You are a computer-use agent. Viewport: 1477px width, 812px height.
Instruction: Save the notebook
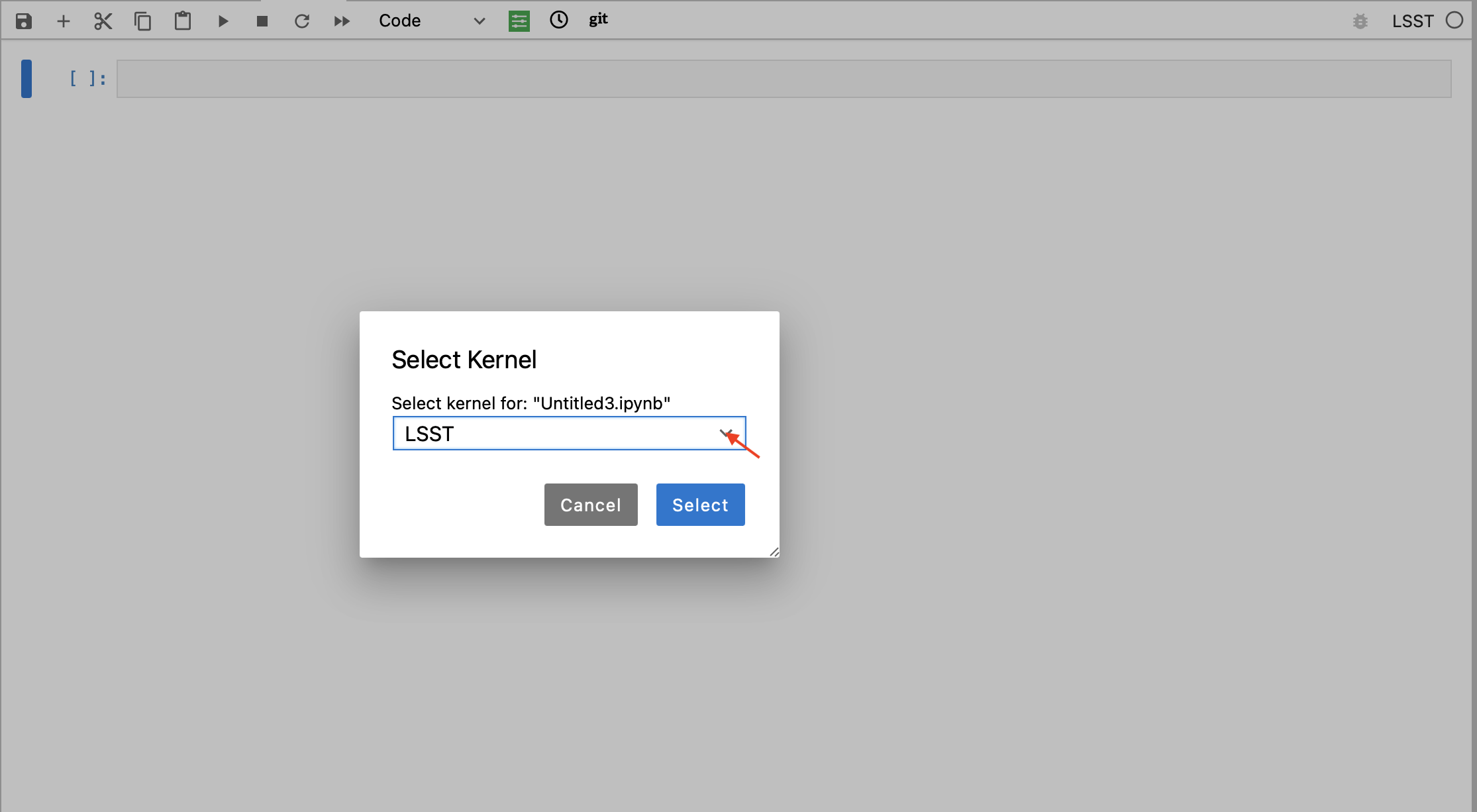(23, 21)
